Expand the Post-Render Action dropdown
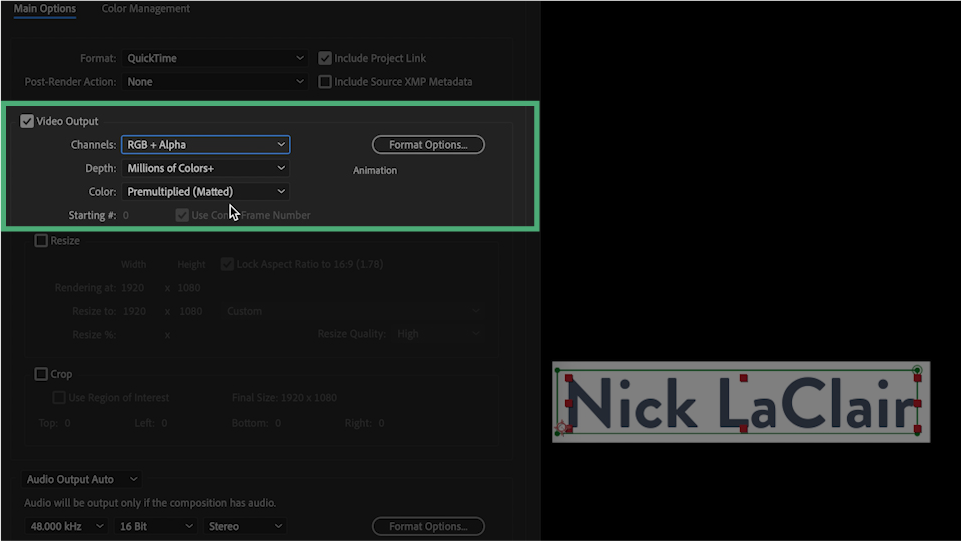The width and height of the screenshot is (961, 541). pyautogui.click(x=214, y=82)
